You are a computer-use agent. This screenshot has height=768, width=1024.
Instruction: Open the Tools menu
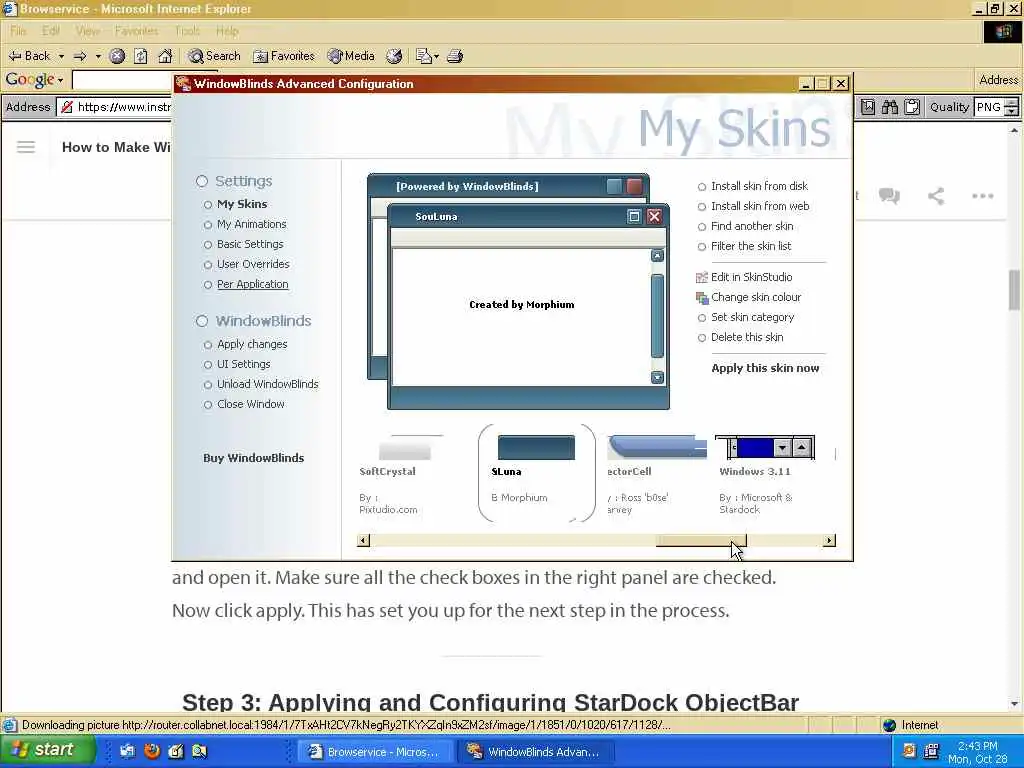187,31
